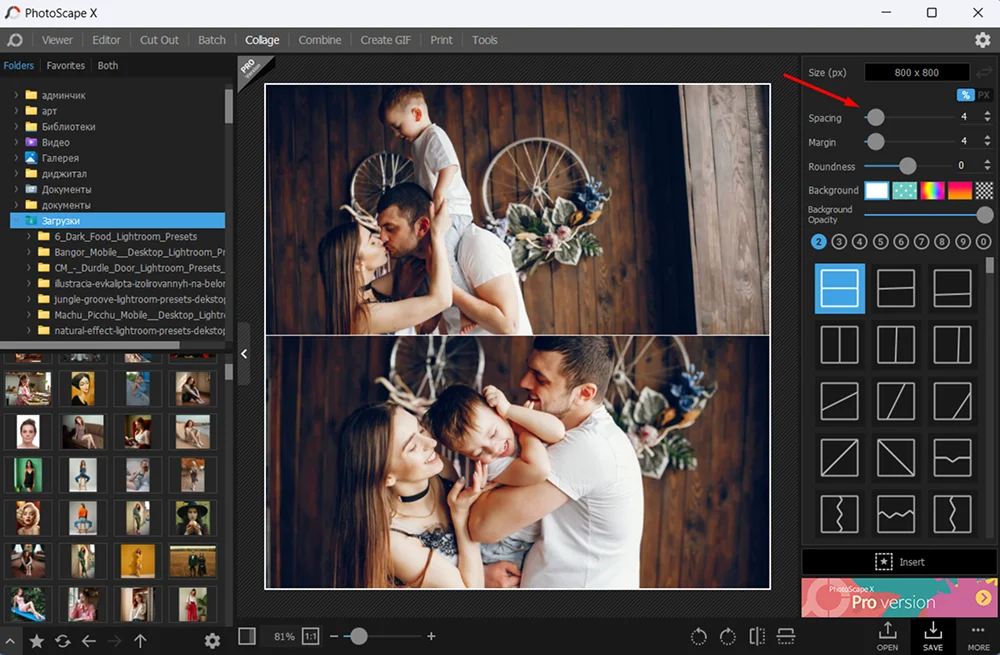
Task: Select the two-row horizontal collage layout
Action: [840, 289]
